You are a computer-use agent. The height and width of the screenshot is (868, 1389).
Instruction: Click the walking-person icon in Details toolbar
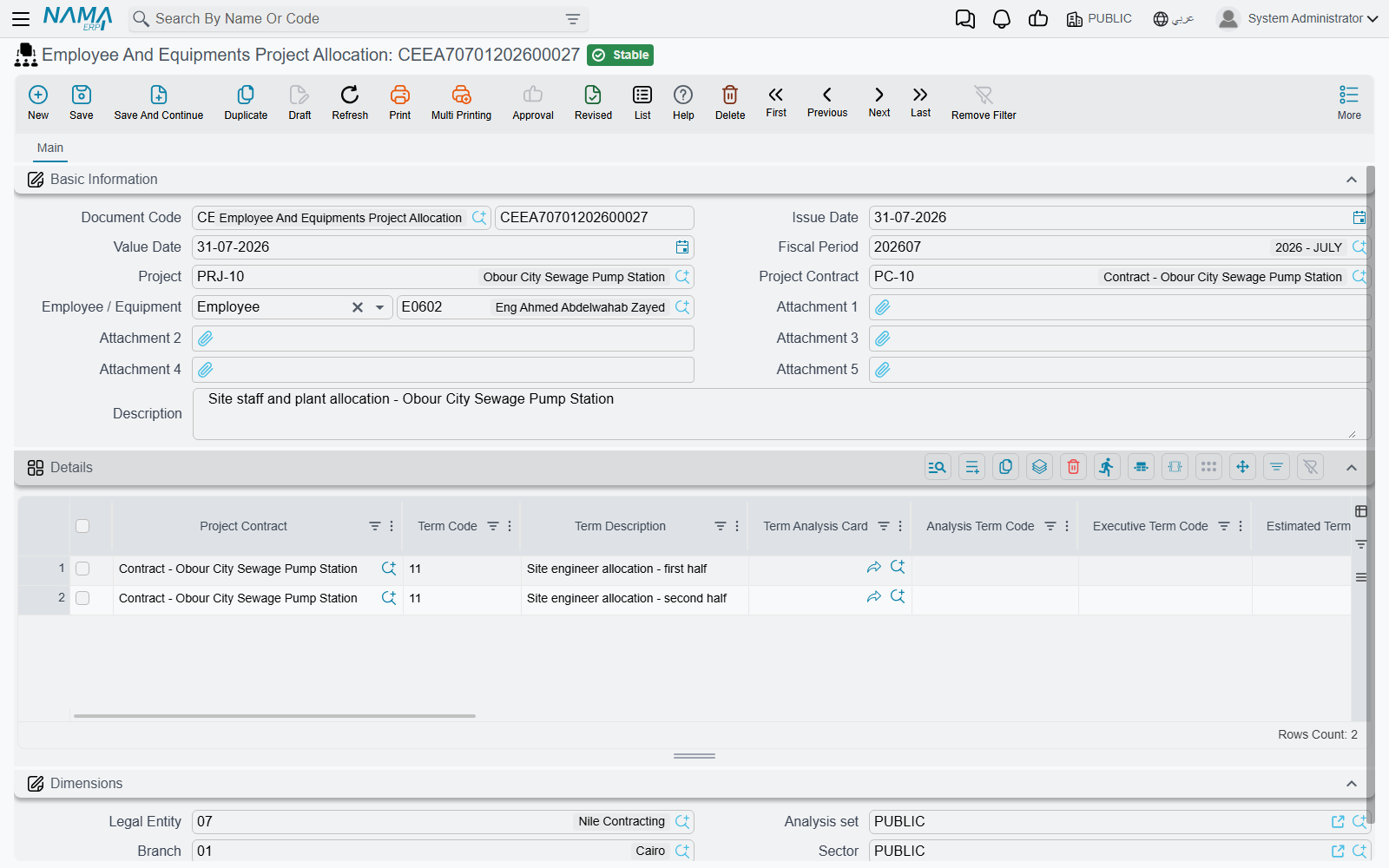[1107, 467]
